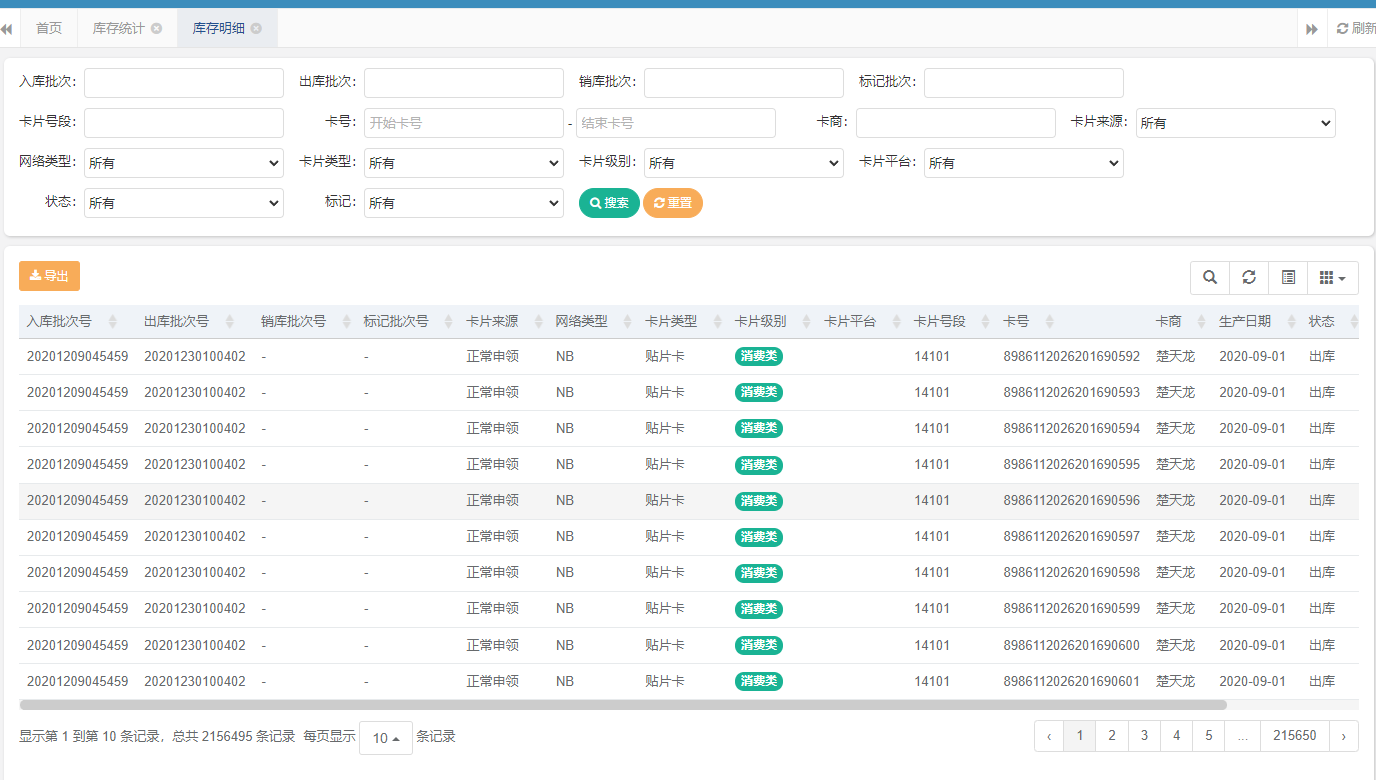Click the orange 重置 button
Screen dimensions: 1376x780
coord(673,203)
